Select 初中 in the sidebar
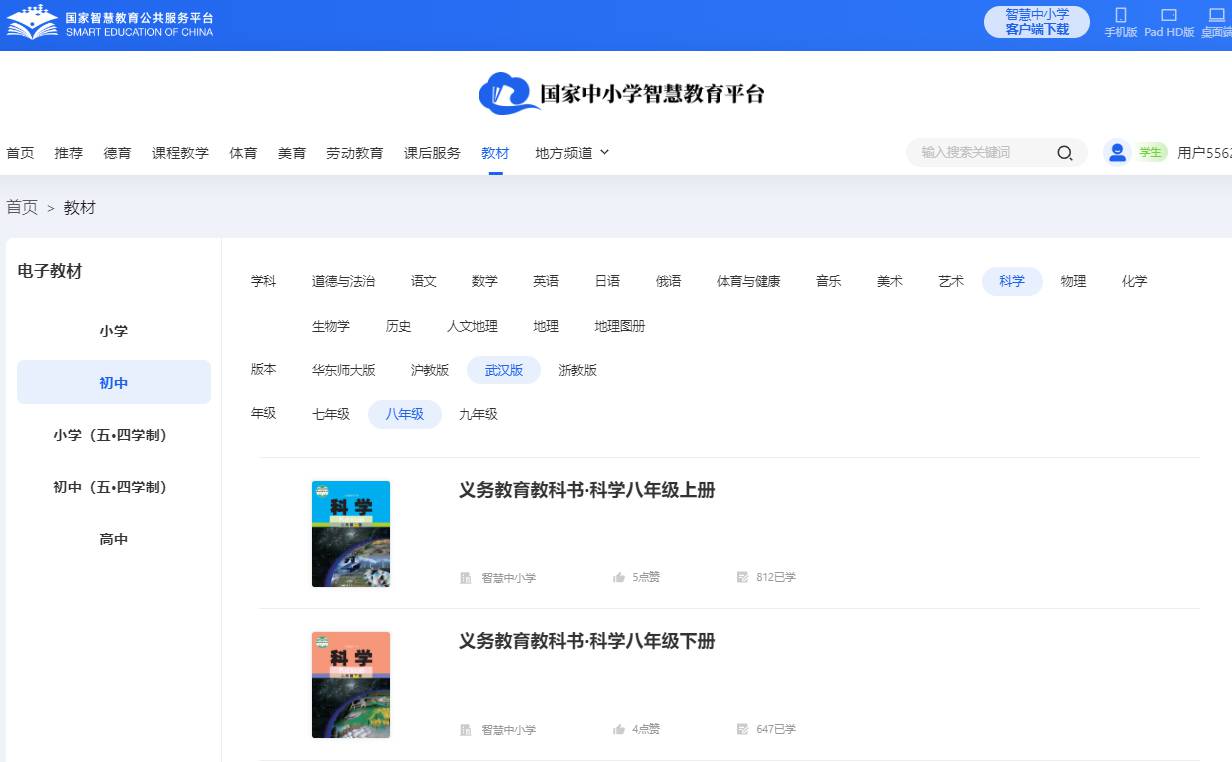Screen dimensions: 1232x762 pyautogui.click(x=114, y=383)
